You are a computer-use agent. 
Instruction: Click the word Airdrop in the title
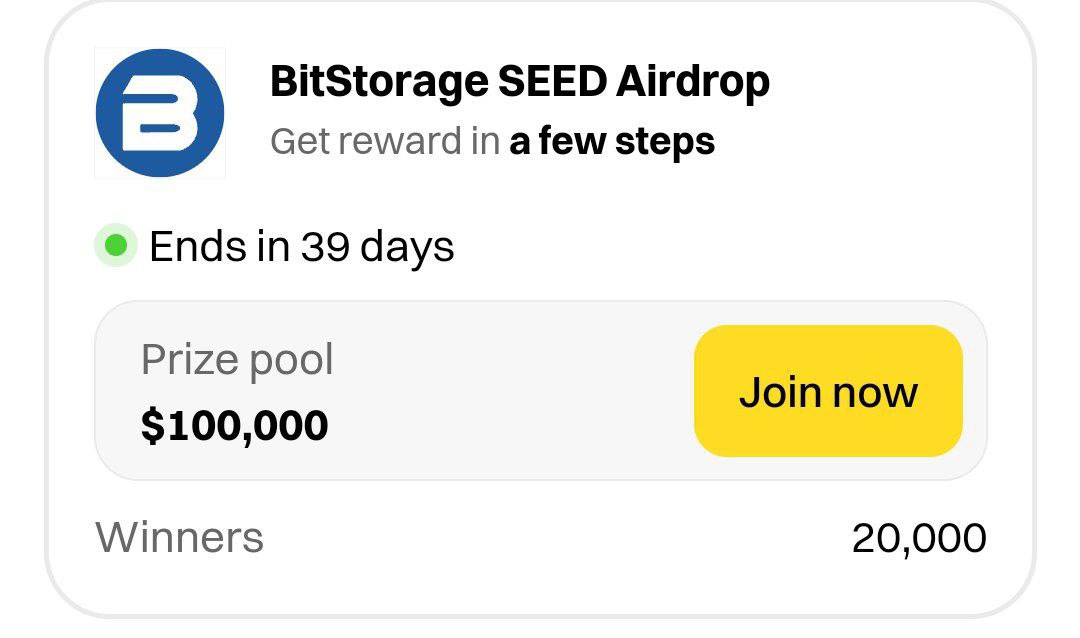tap(693, 82)
